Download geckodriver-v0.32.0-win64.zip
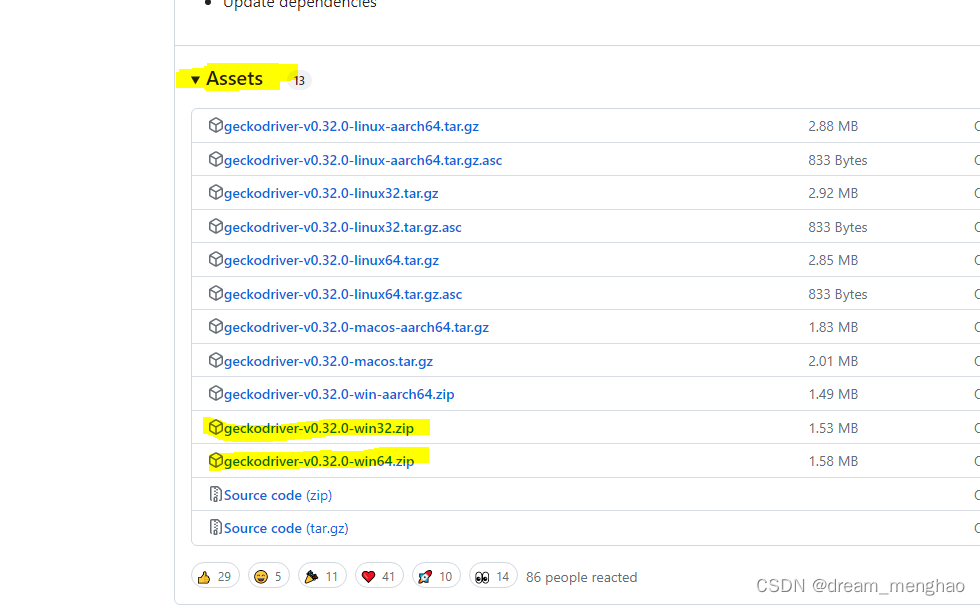The image size is (980, 605). [319, 461]
